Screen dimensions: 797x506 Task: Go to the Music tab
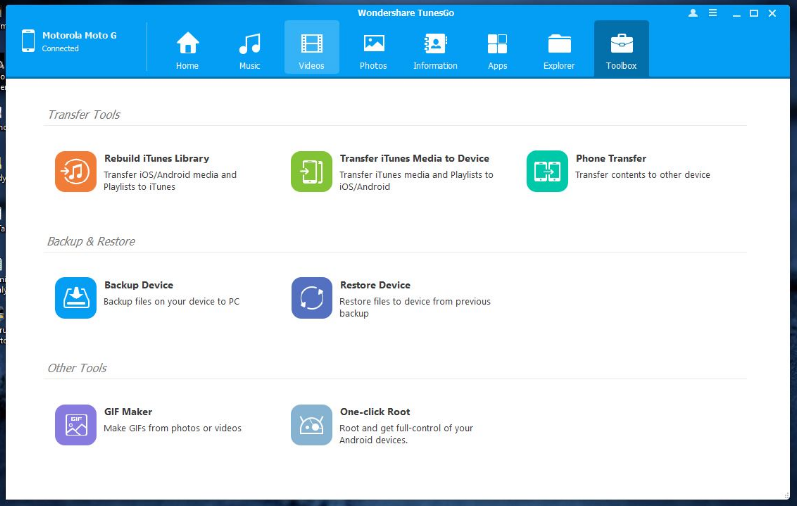tap(249, 49)
